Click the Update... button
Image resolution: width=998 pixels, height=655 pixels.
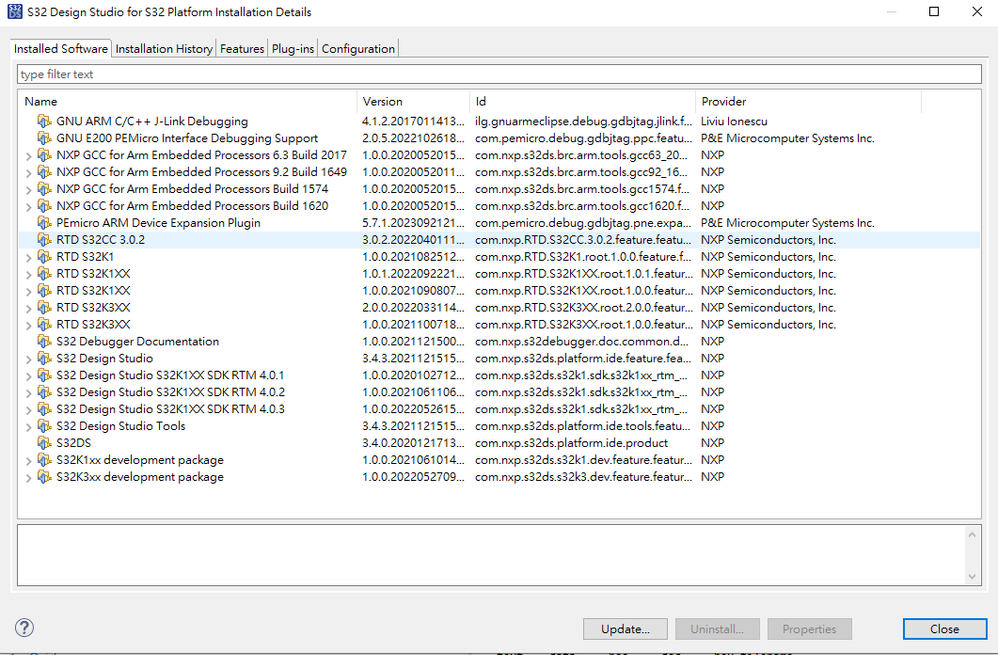point(625,629)
